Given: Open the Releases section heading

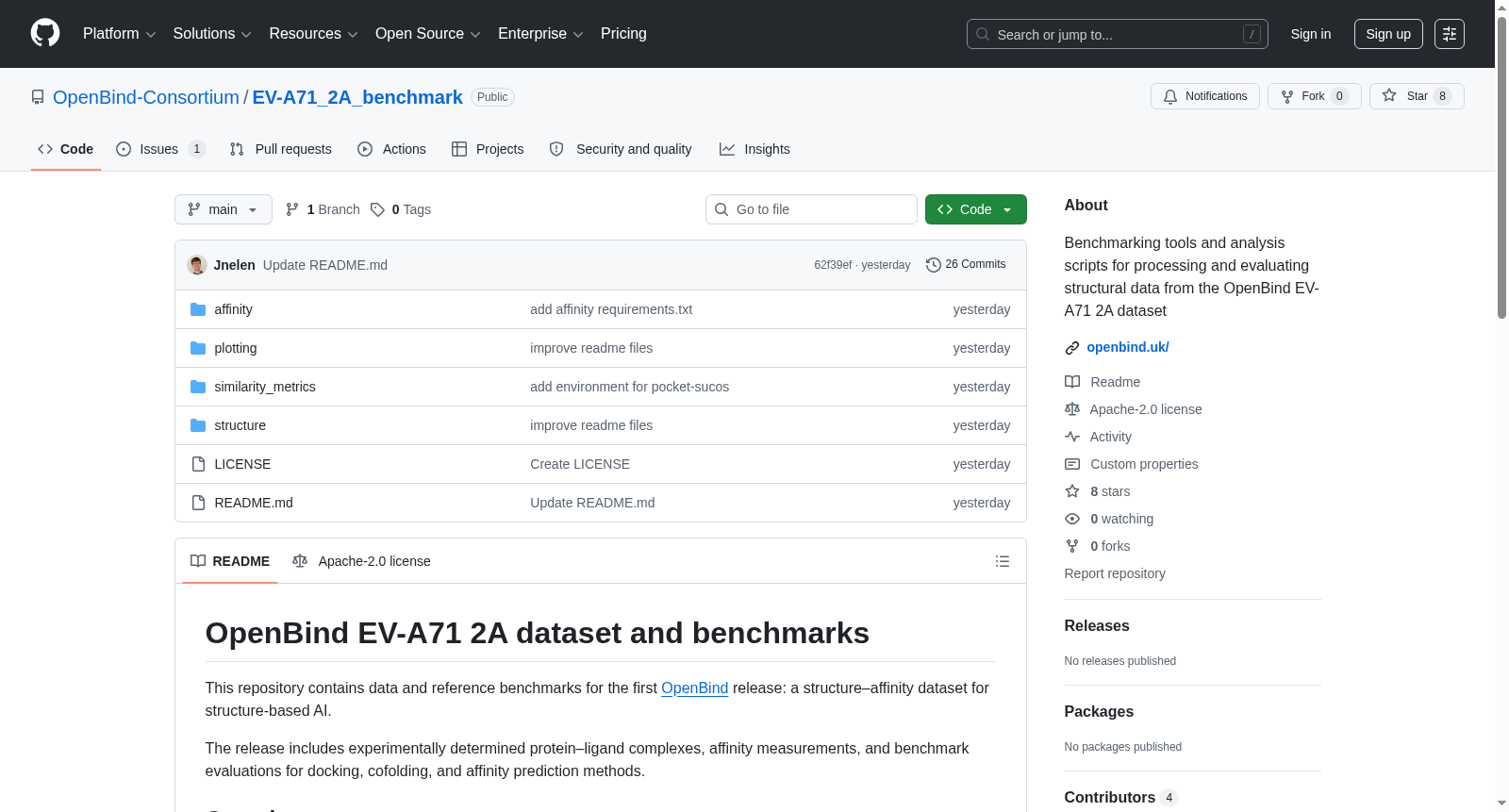Looking at the screenshot, I should tap(1097, 626).
